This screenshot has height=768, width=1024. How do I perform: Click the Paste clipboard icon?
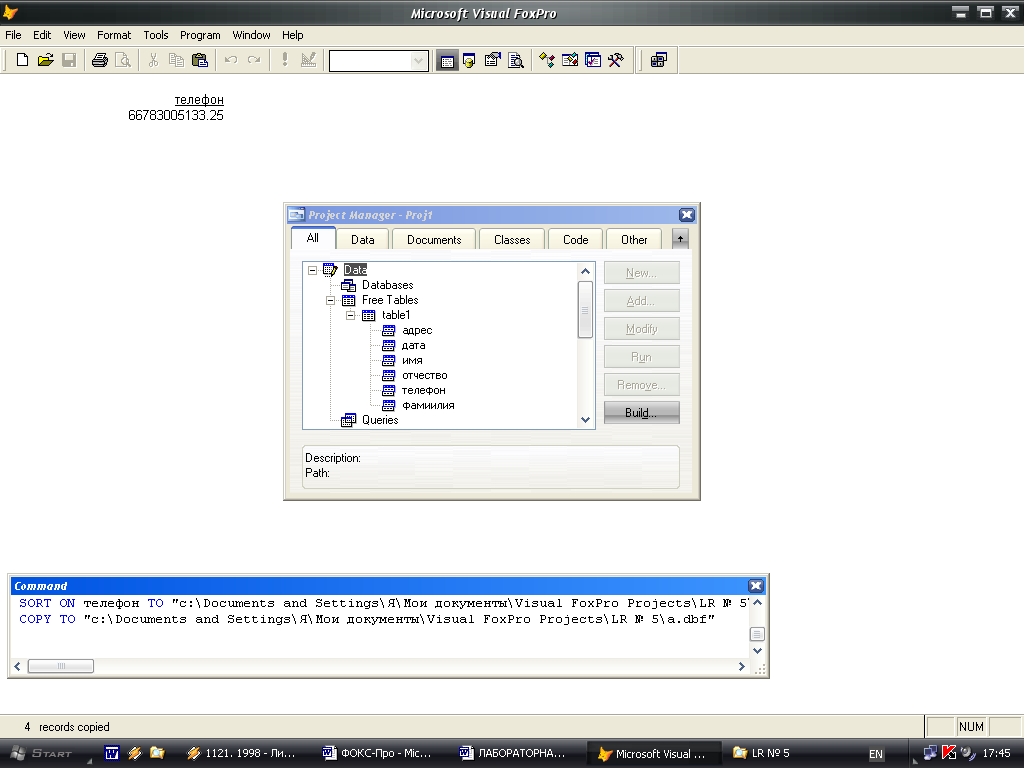pos(200,60)
